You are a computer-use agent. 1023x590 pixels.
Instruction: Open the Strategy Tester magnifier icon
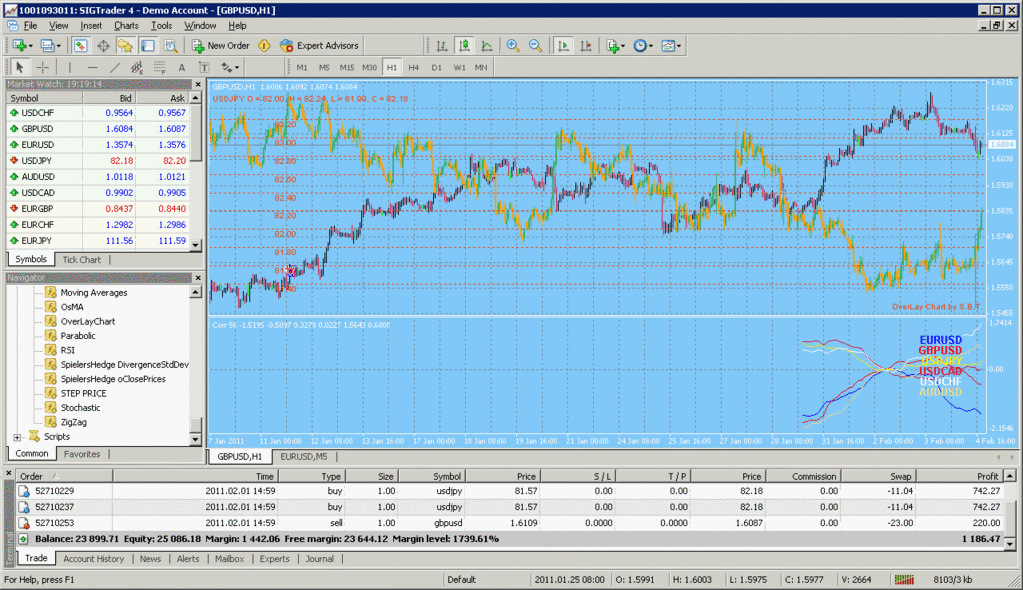171,46
